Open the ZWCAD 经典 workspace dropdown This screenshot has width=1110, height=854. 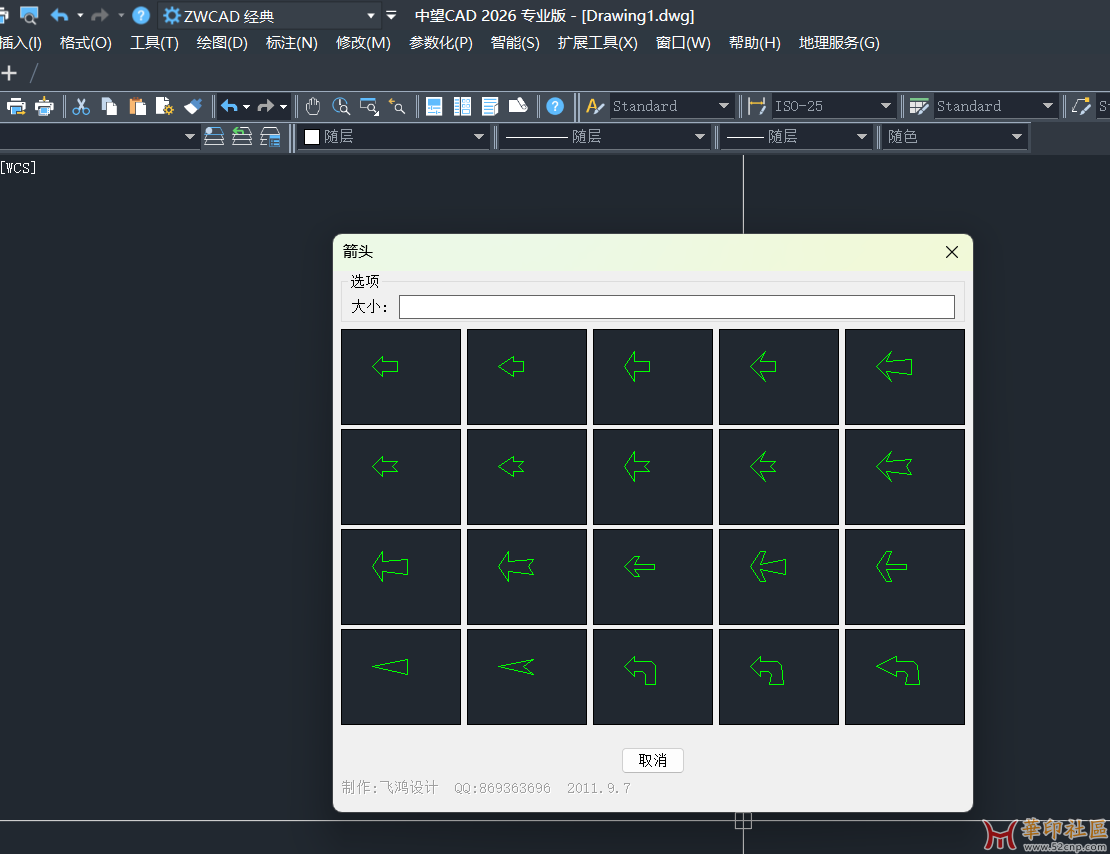(x=371, y=16)
